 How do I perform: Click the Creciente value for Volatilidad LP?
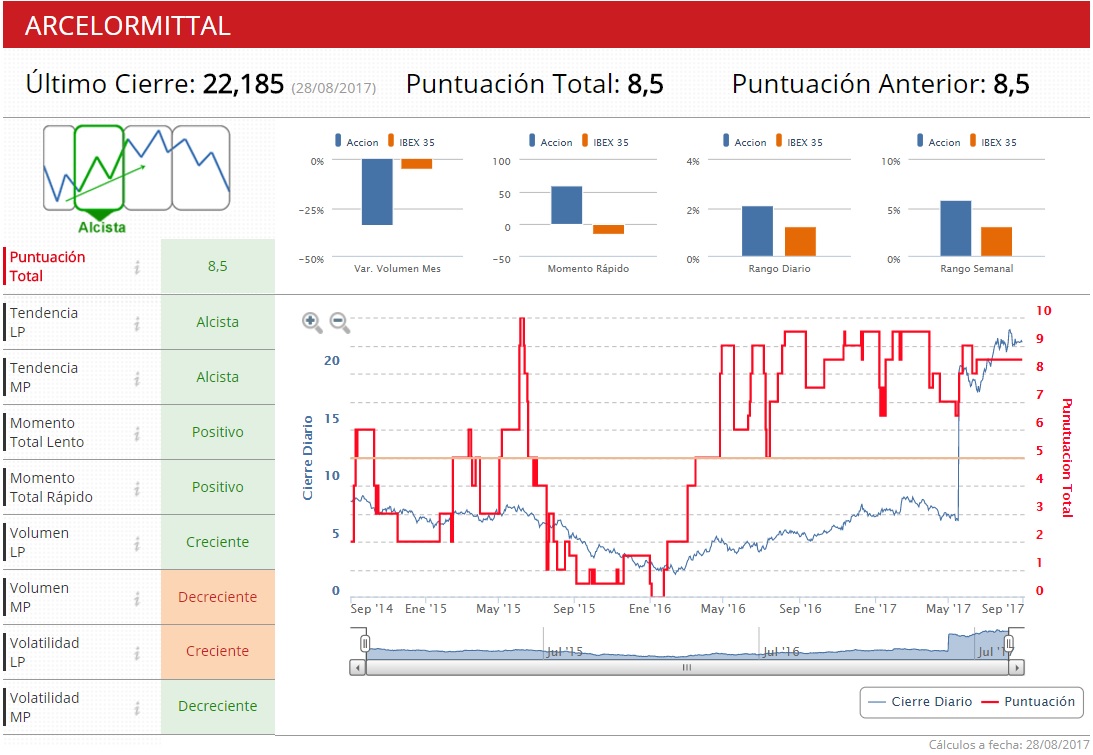coord(217,651)
